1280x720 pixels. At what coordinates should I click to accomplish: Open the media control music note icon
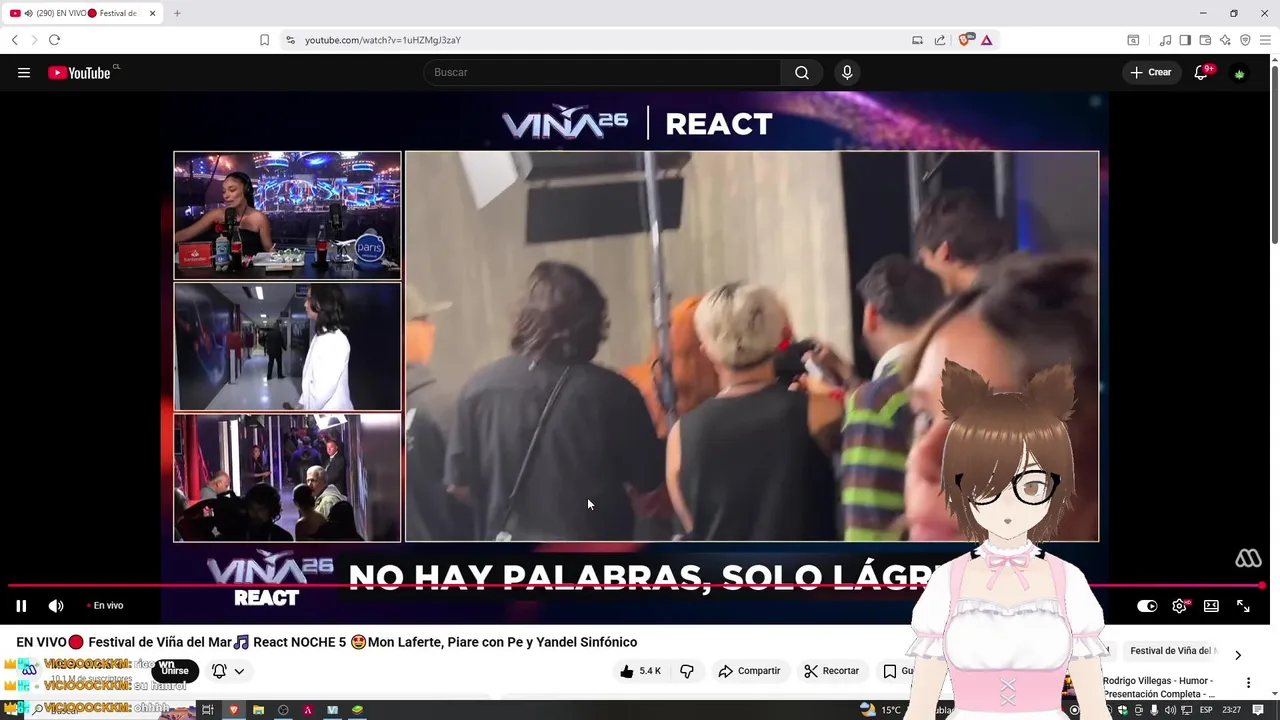1165,40
